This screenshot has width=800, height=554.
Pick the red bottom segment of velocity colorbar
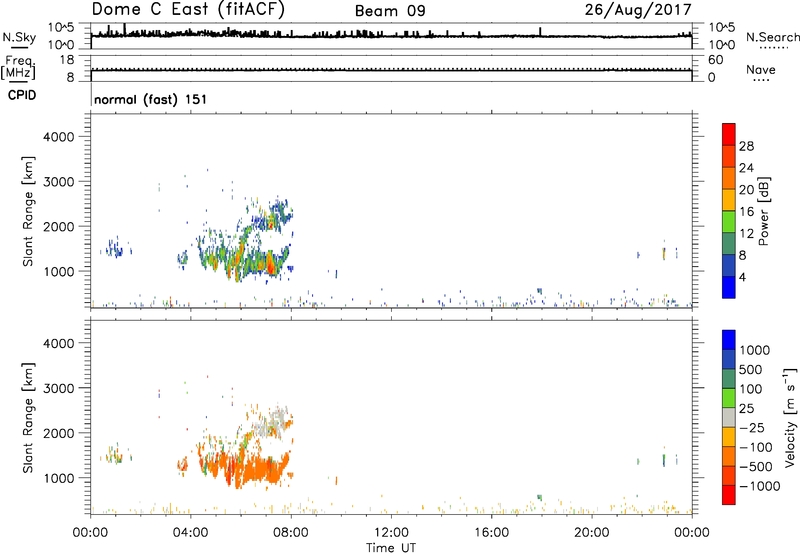click(729, 495)
